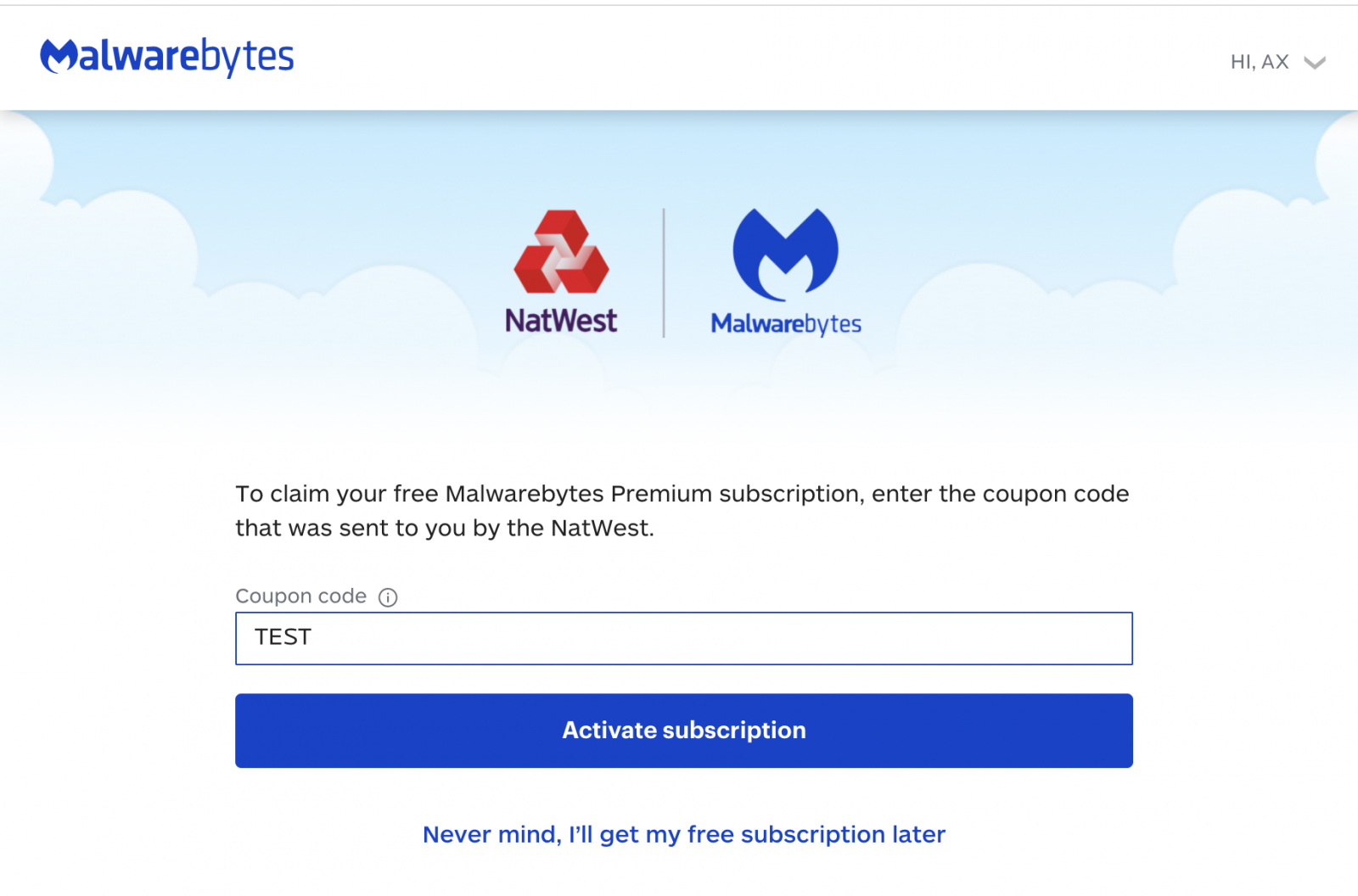1358x896 pixels.
Task: Click the Malwarebytes logo in the header
Action: pyautogui.click(x=167, y=57)
